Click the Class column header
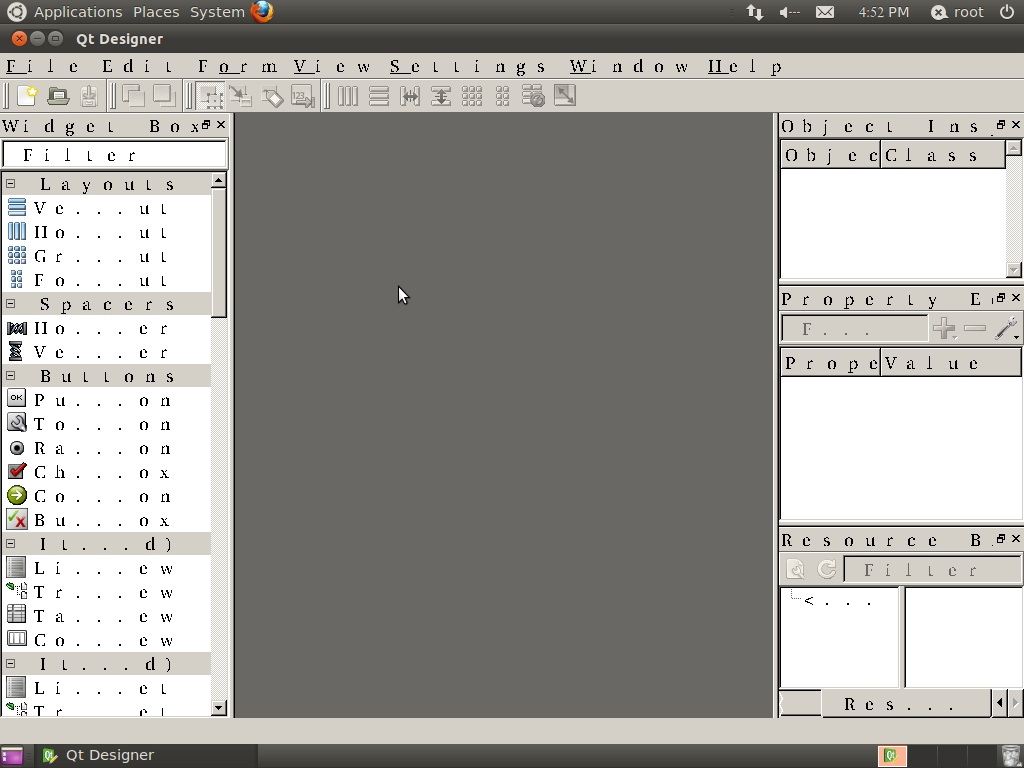The width and height of the screenshot is (1024, 768). click(x=942, y=155)
